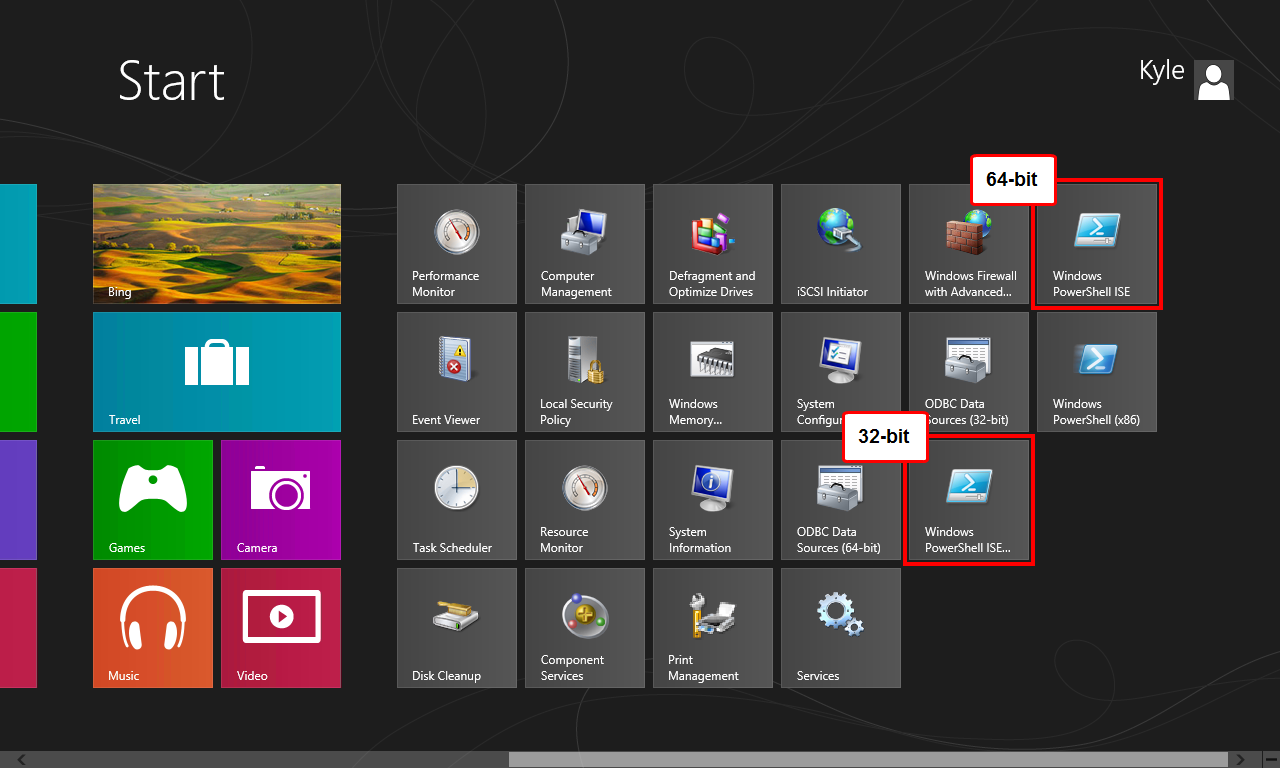Open Defragment and Optimize Drives
This screenshot has height=768, width=1280.
[x=713, y=244]
